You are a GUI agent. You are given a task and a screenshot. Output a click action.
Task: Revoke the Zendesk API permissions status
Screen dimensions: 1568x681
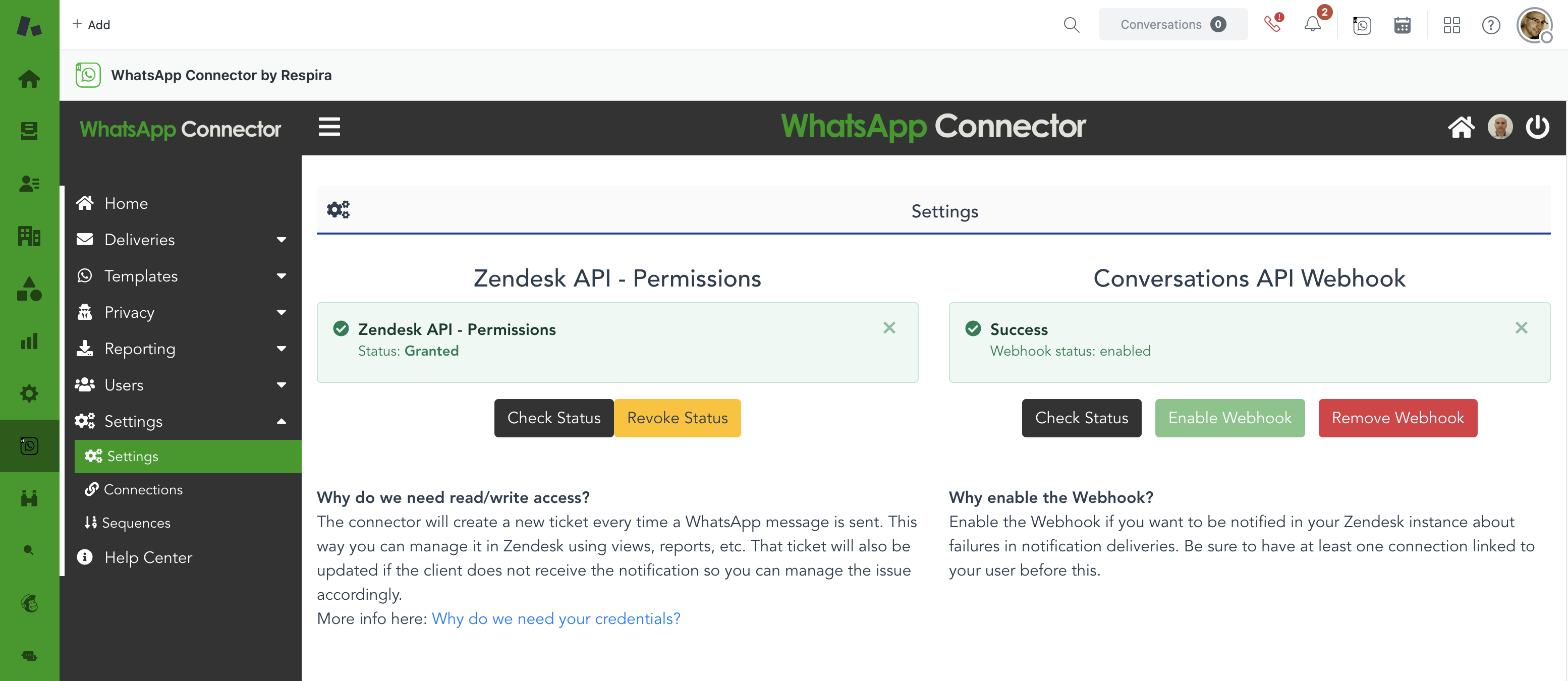coord(677,418)
